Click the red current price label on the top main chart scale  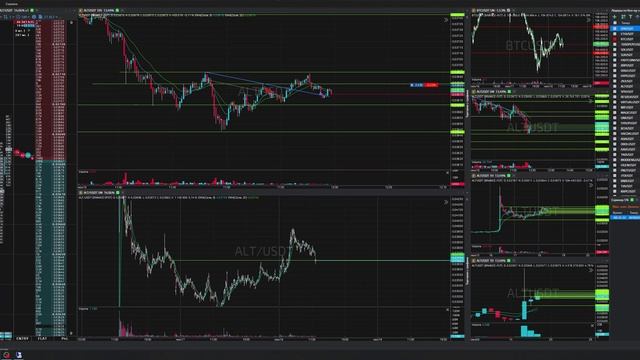coord(457,94)
